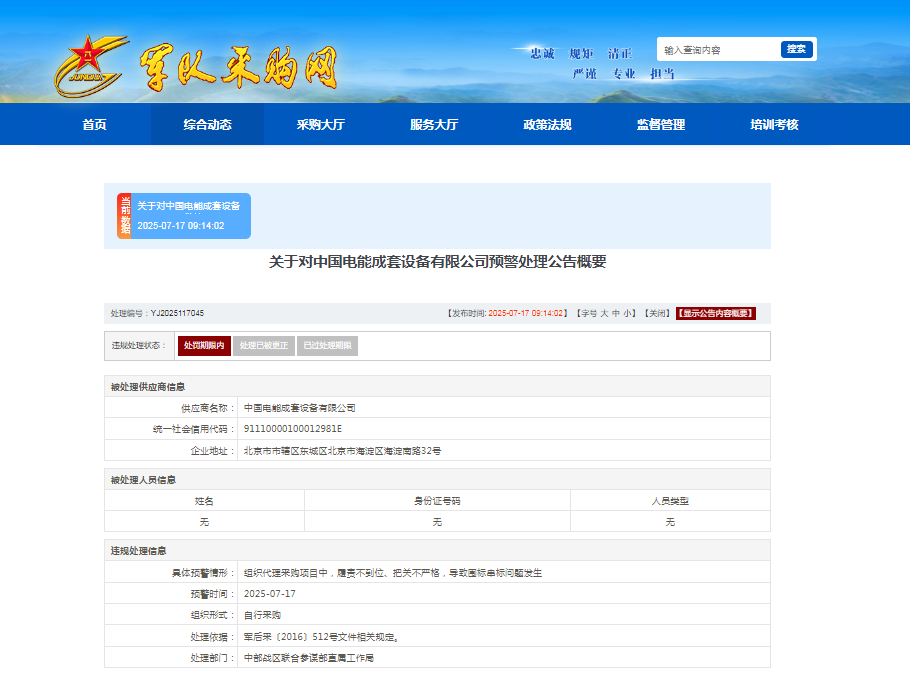Viewport: 910px width, 692px height.
Task: Click the 军队采购网 emblem logo
Action: click(x=92, y=67)
